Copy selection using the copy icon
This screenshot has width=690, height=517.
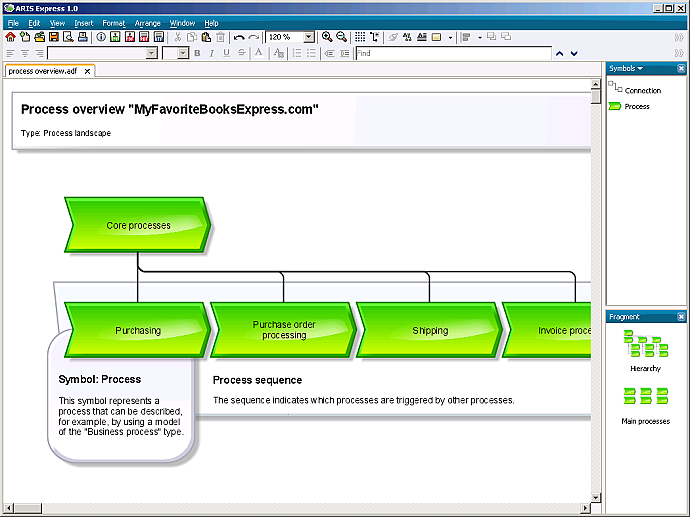point(192,37)
